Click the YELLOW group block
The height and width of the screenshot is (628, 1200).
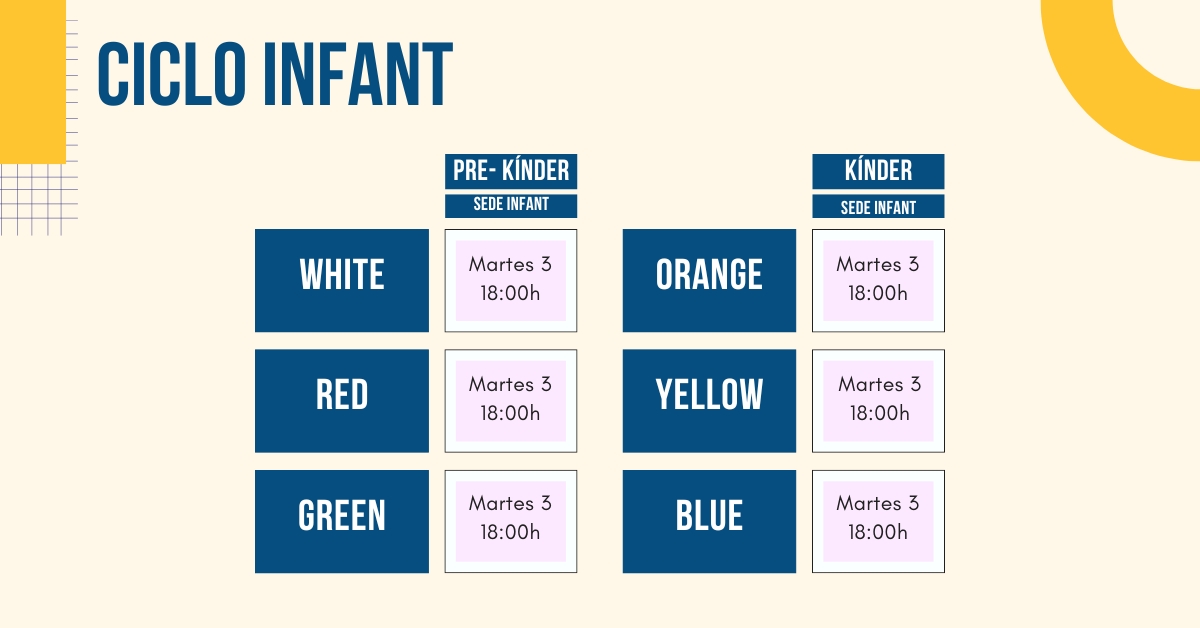(x=709, y=400)
